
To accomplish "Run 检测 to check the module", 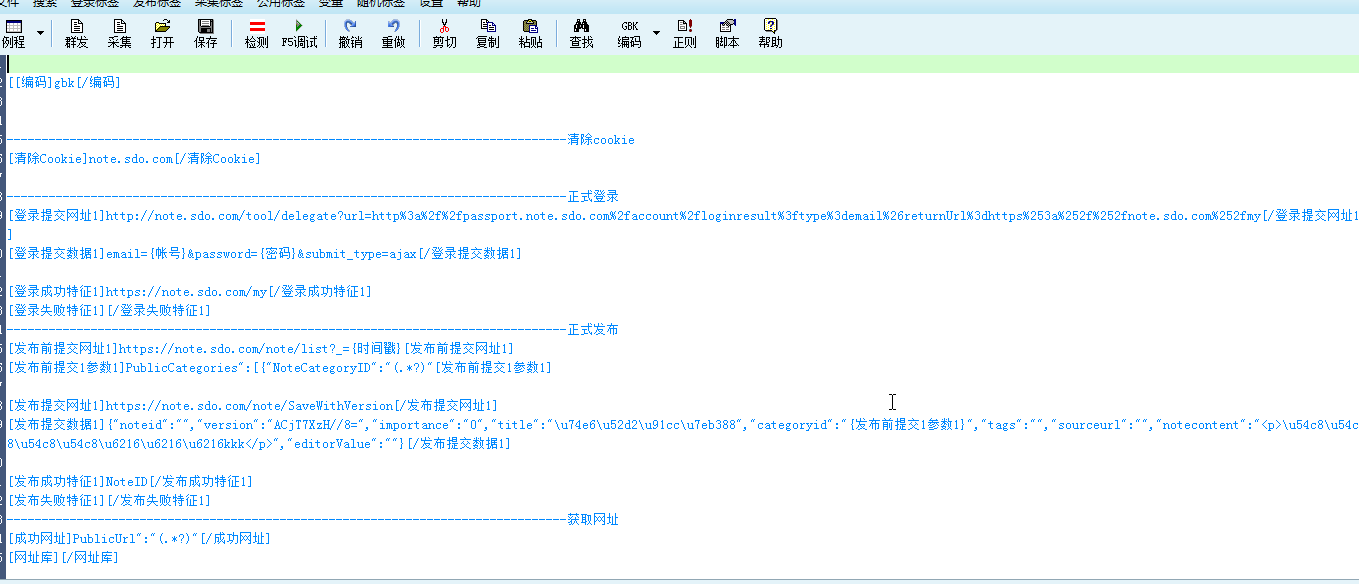I will [257, 30].
